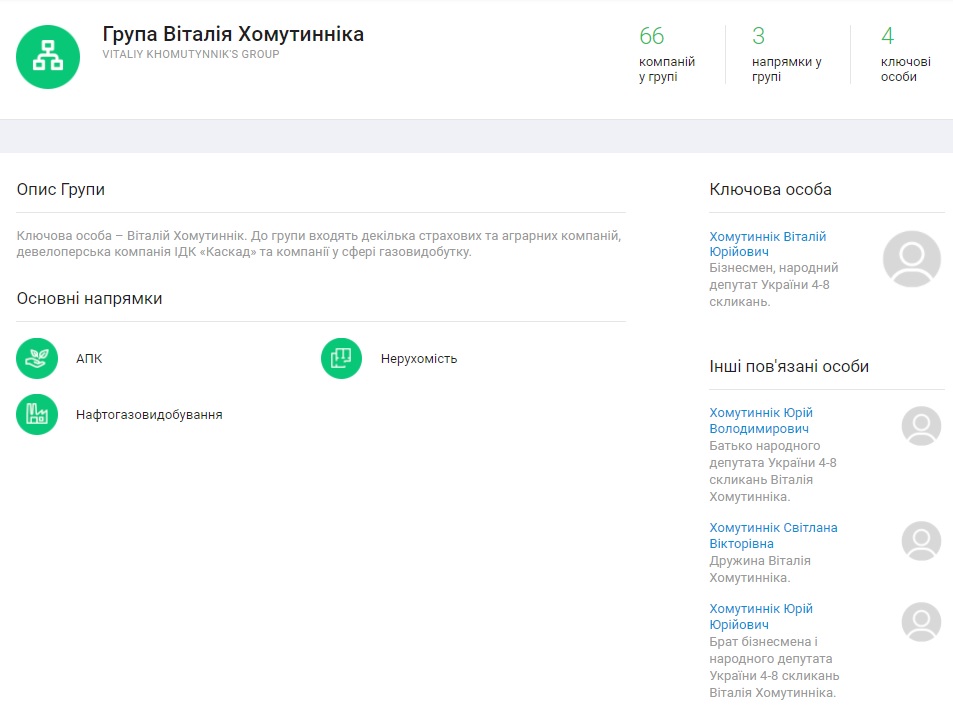Screen dimensions: 953x706
Task: Select the 3 напрямки у групі counter
Action: click(786, 54)
